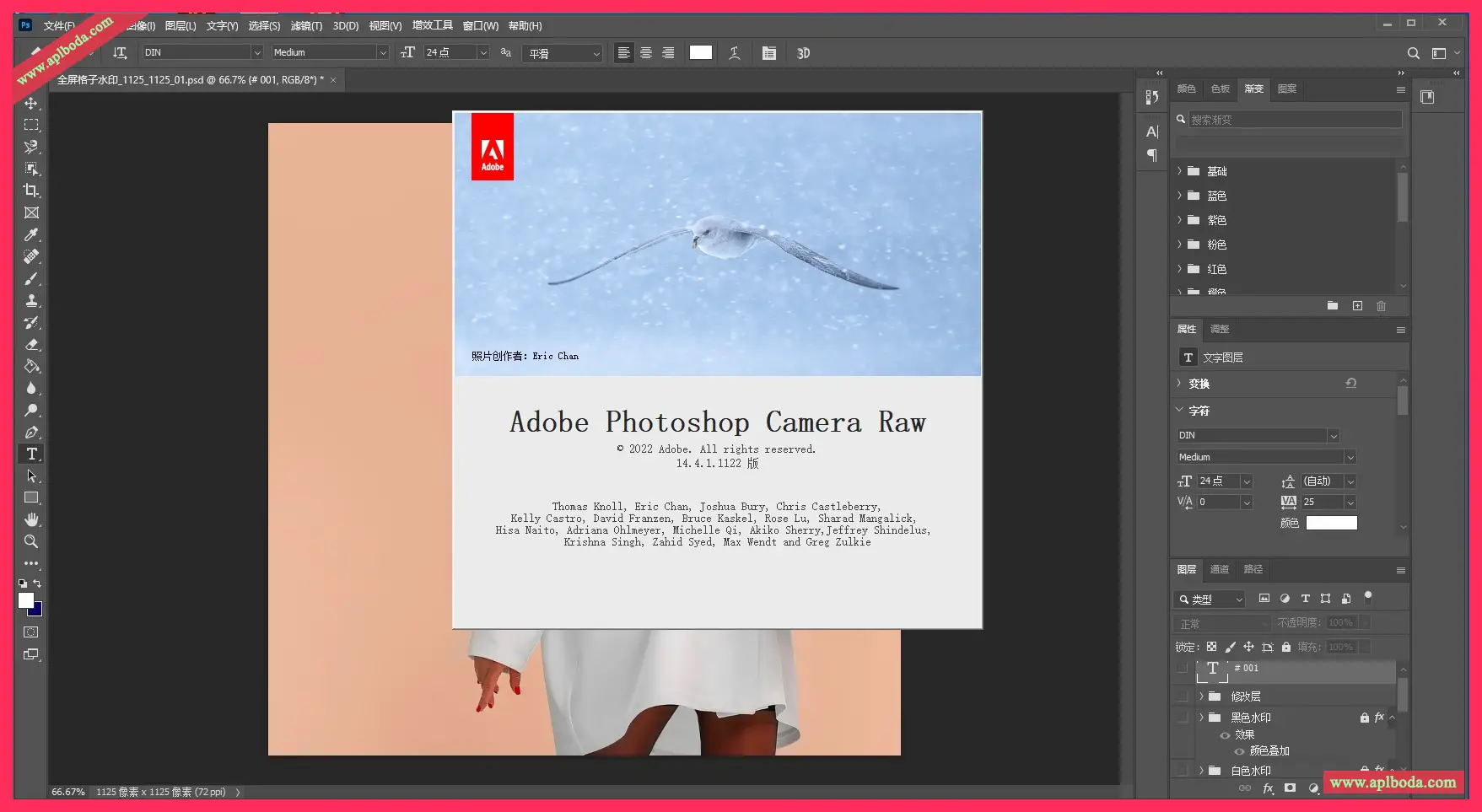The image size is (1482, 812).
Task: Open the 滤镜(T) menu
Action: click(x=306, y=26)
